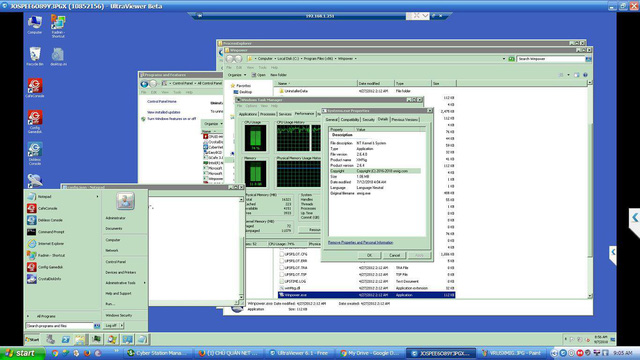Click Turn Windows features on or off
The width and height of the screenshot is (640, 360).
tap(171, 119)
